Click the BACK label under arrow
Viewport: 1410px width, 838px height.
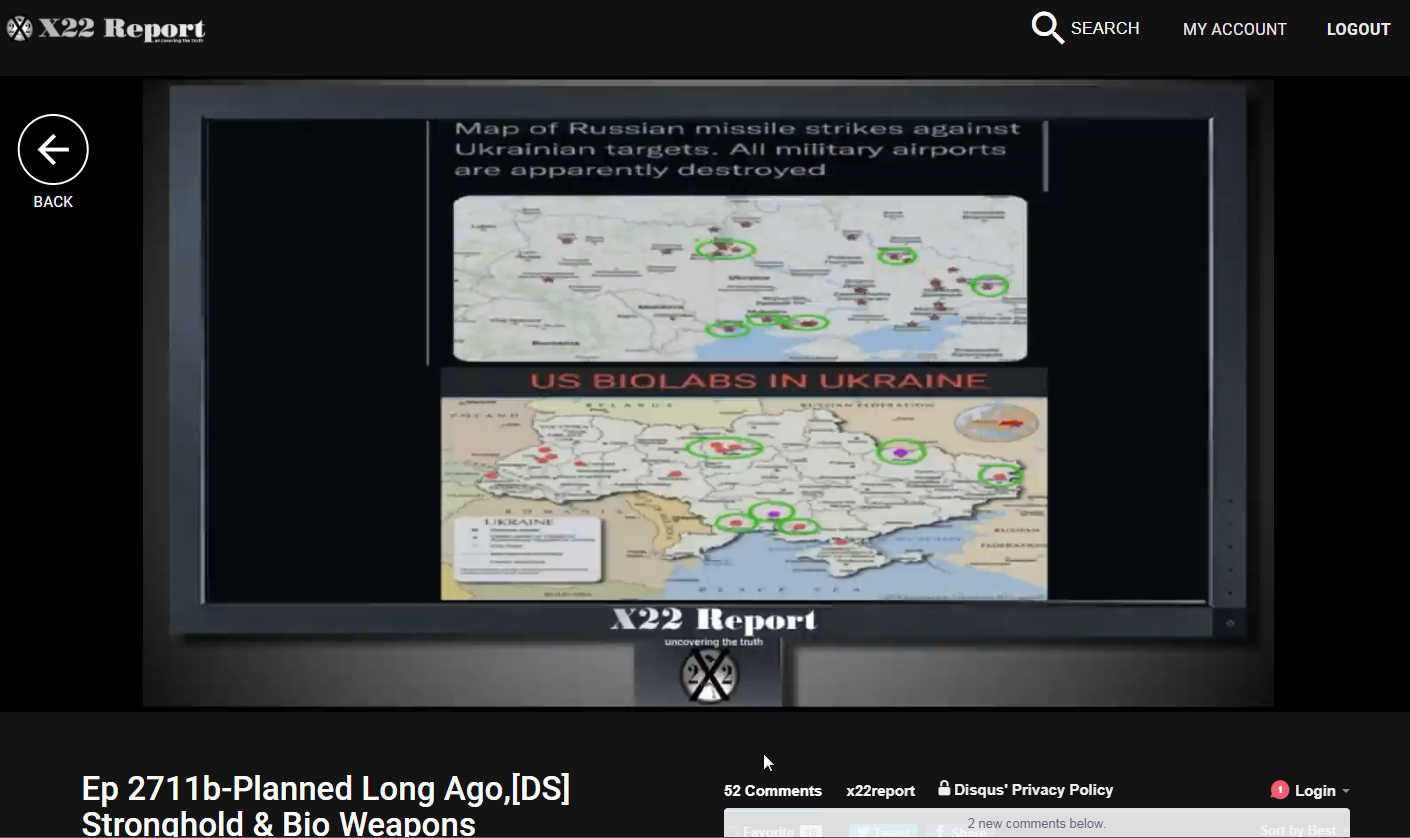(53, 202)
